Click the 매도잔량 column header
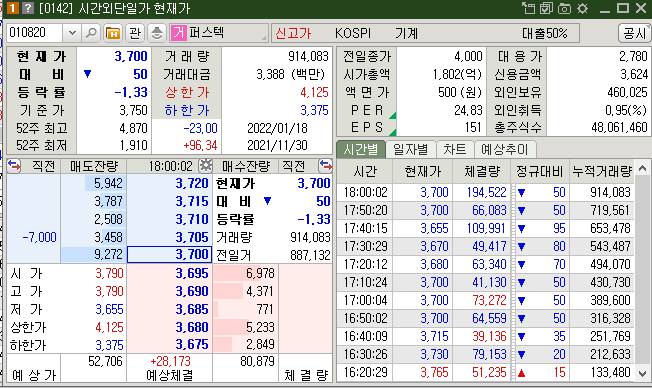The image size is (652, 388). 94,166
